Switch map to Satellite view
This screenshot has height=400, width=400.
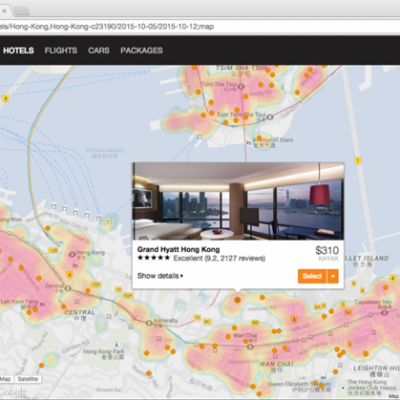(28, 379)
